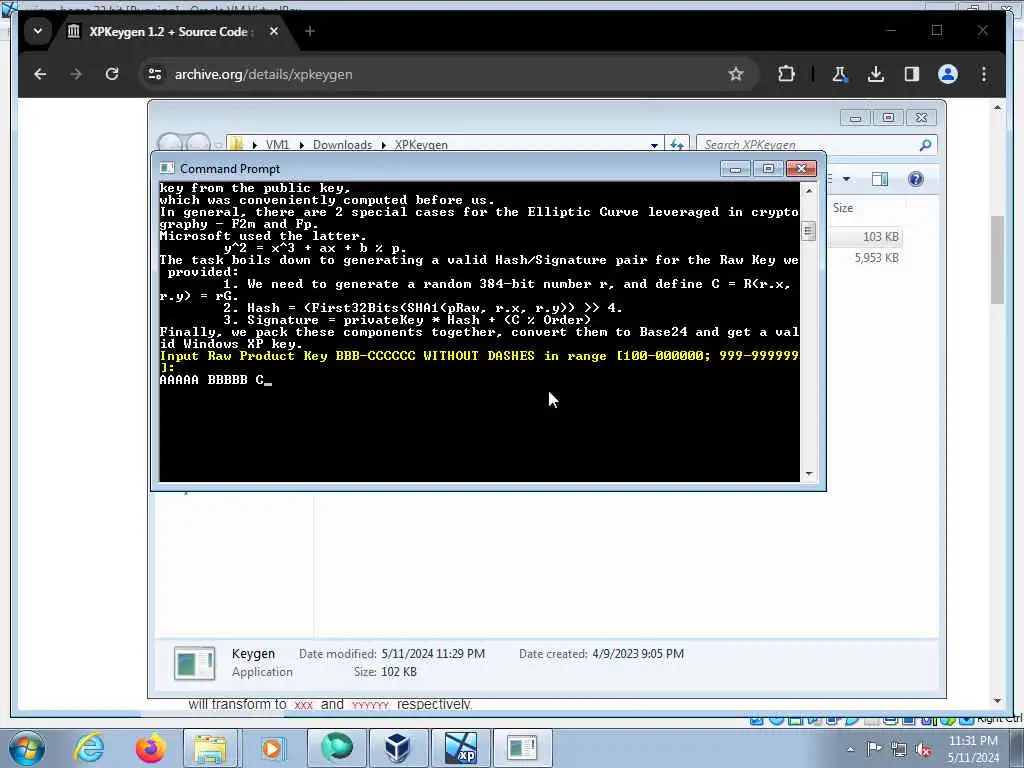1024x768 pixels.
Task: Click the web page scroll up arrow
Action: coord(997,107)
